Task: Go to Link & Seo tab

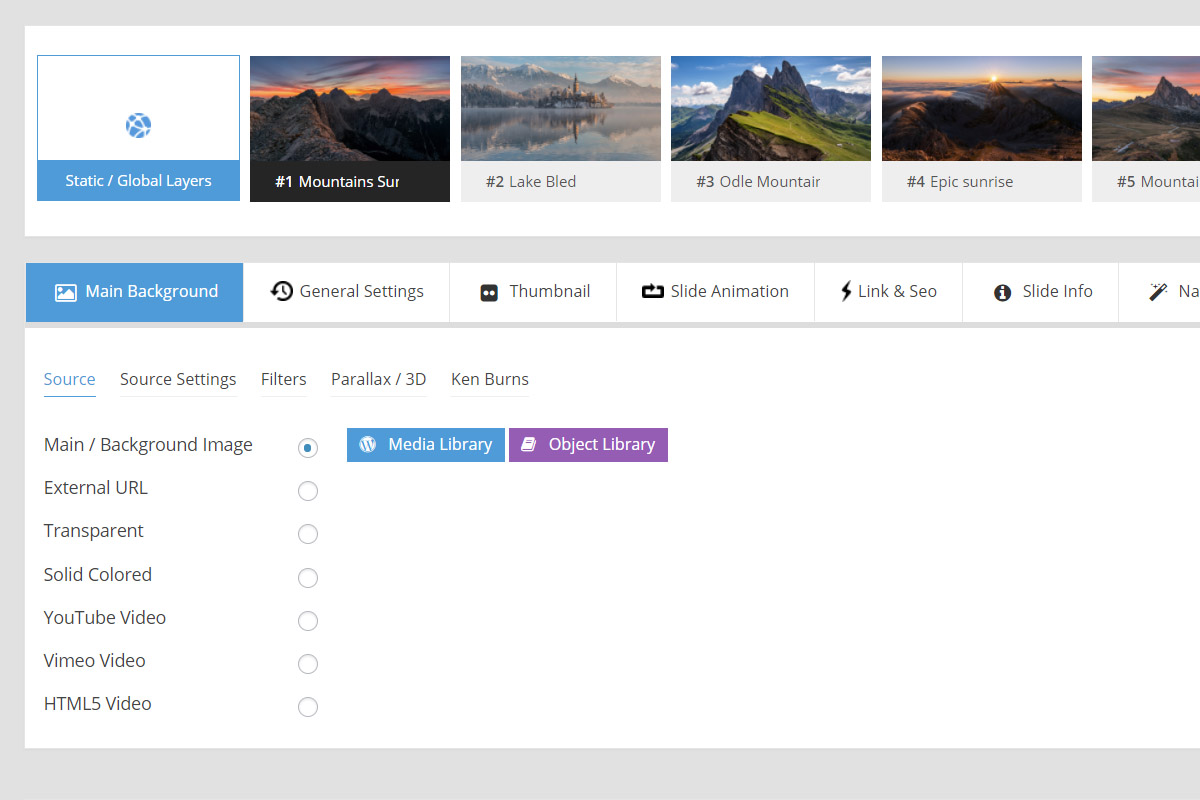Action: click(x=888, y=292)
